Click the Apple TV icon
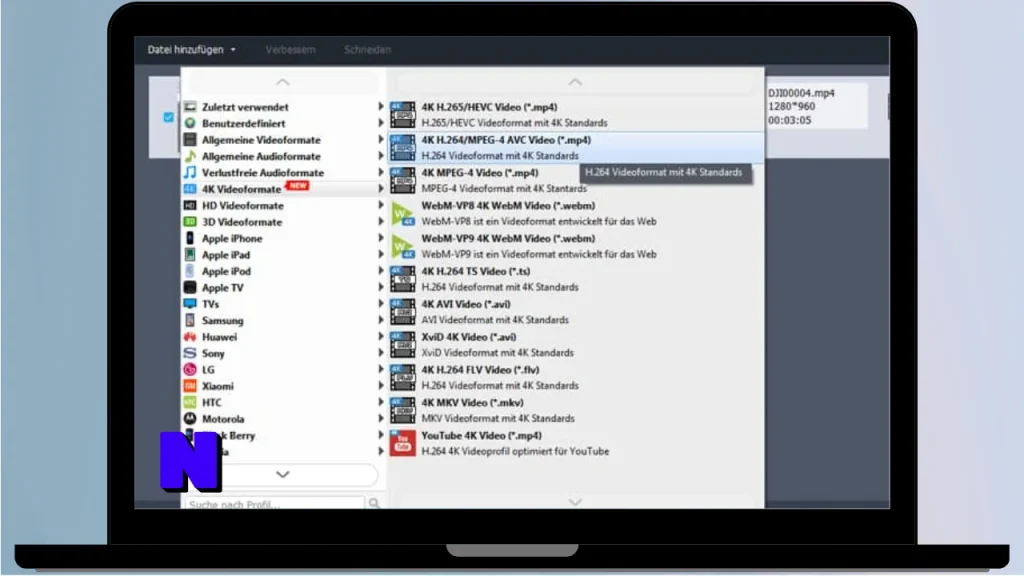Screen dimensions: 1024x576 (x=190, y=287)
